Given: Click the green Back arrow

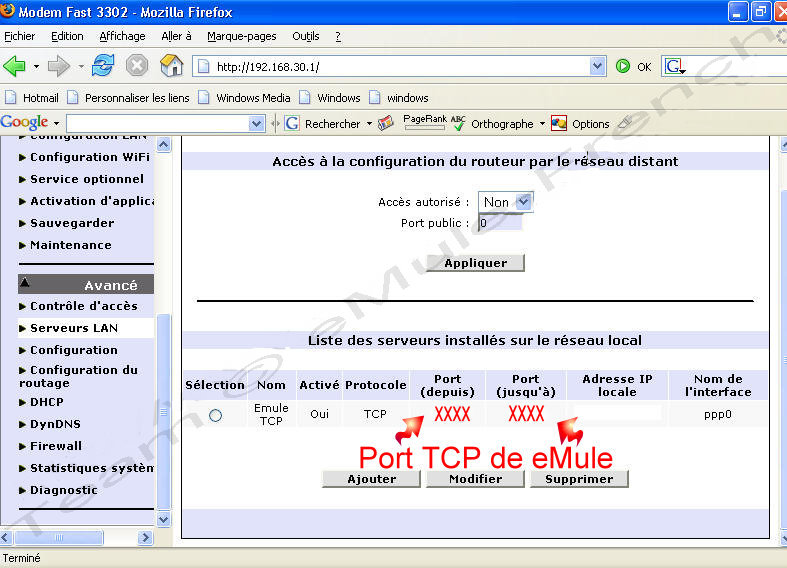Looking at the screenshot, I should 14,66.
